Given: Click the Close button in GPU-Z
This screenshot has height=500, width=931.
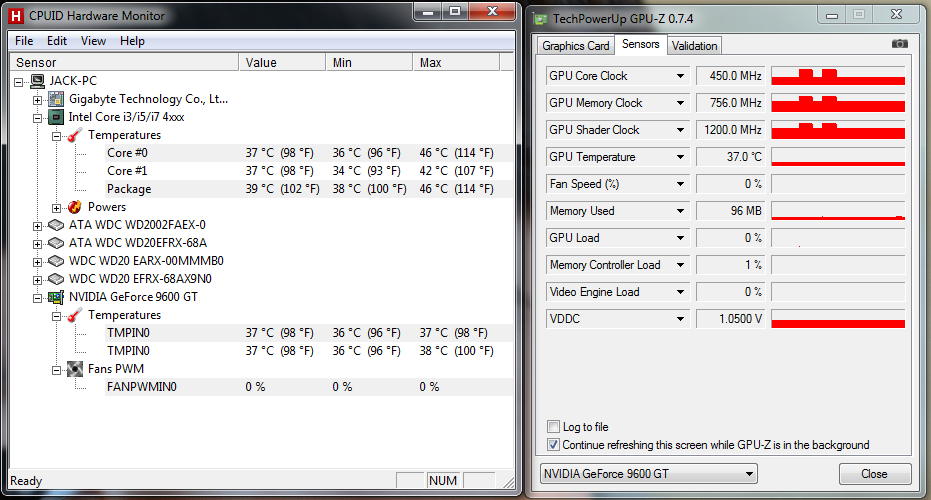Looking at the screenshot, I should [x=875, y=474].
